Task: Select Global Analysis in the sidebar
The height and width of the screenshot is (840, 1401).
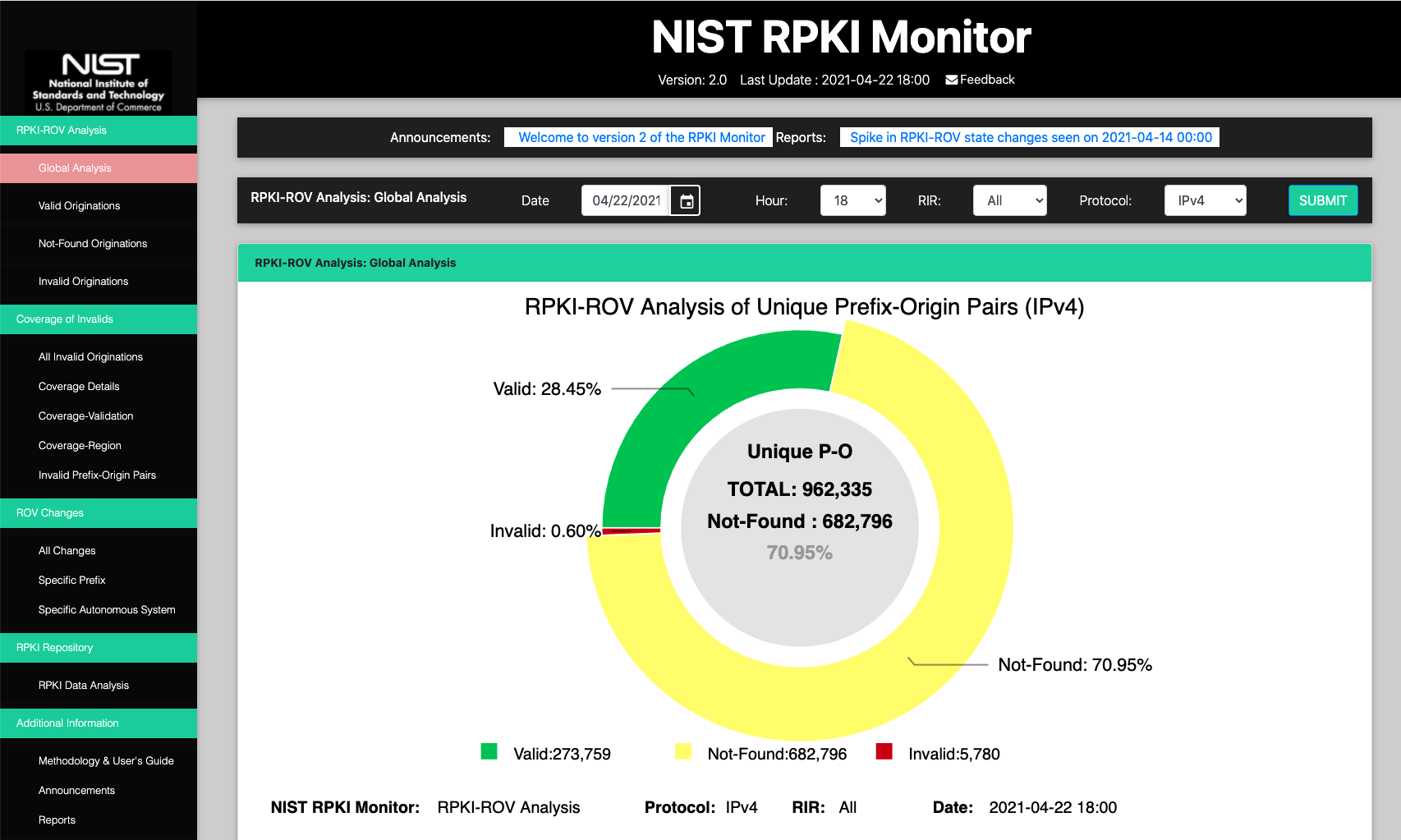Action: pos(74,168)
